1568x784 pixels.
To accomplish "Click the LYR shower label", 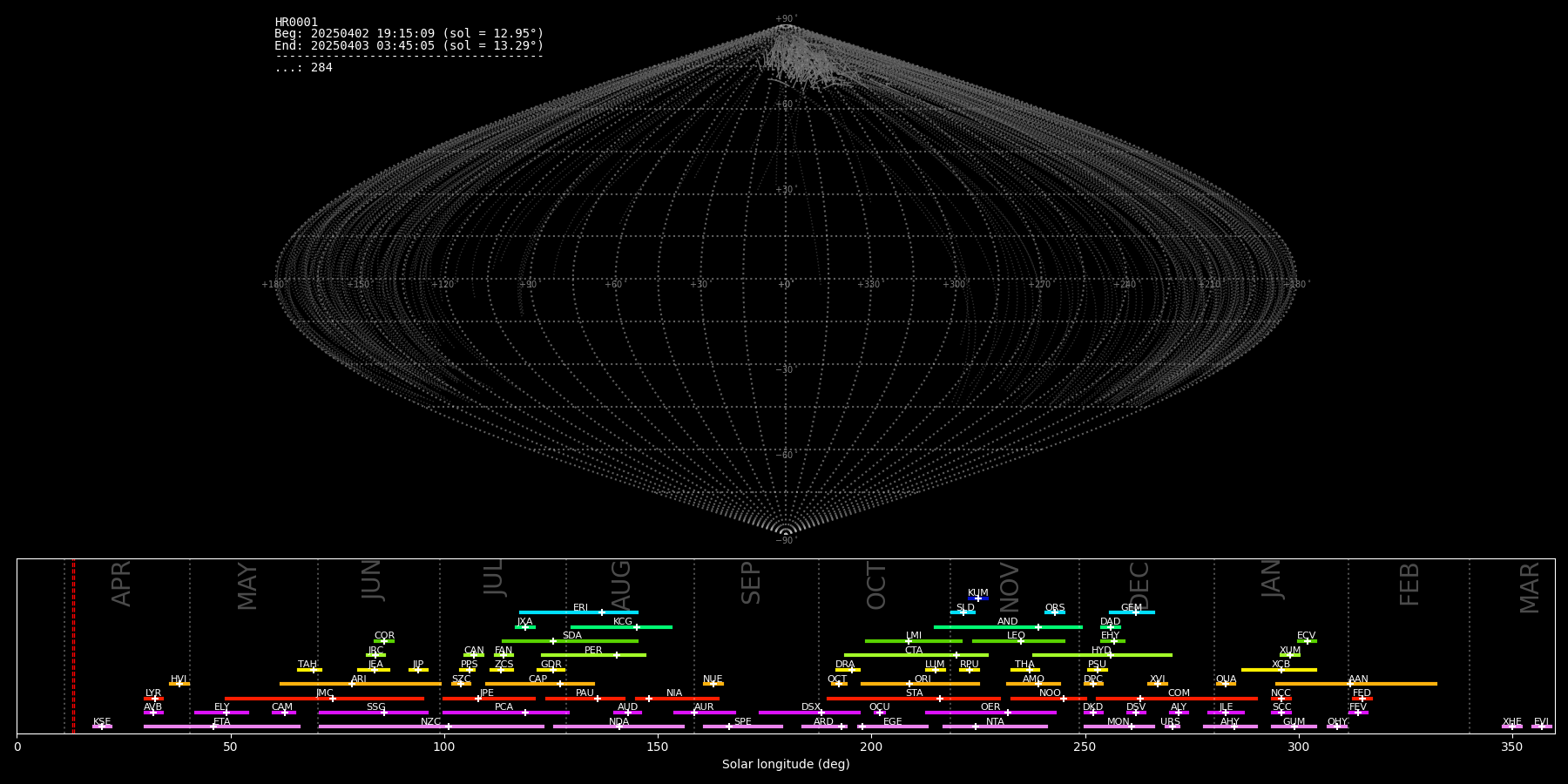I will coord(153,693).
